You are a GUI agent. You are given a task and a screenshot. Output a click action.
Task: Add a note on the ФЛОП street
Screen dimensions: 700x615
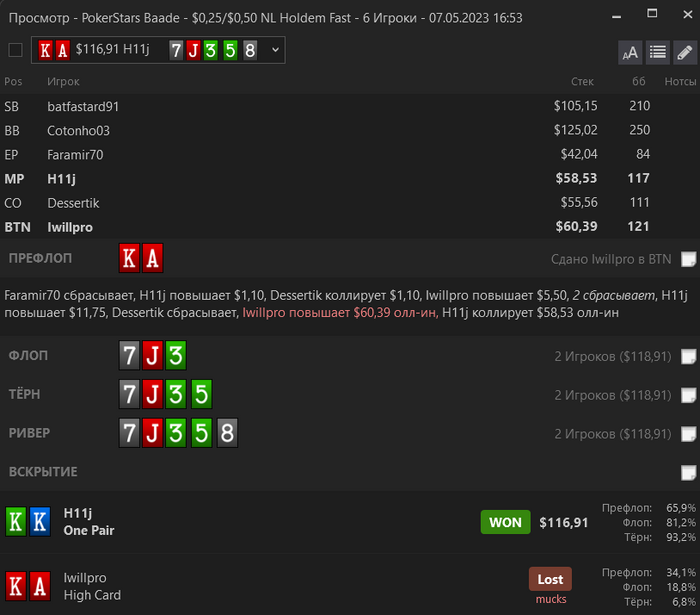(688, 356)
